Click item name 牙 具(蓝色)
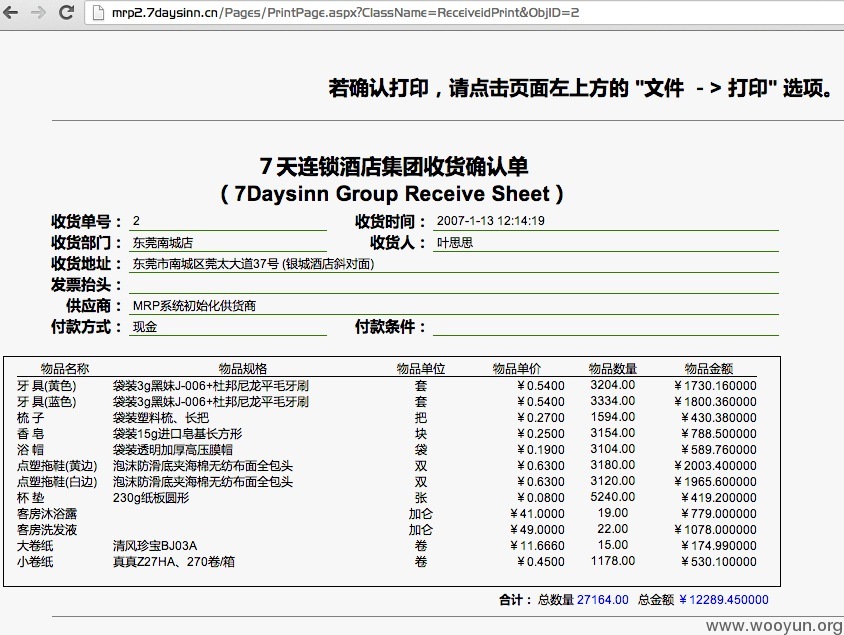Image resolution: width=844 pixels, height=635 pixels. coord(47,402)
